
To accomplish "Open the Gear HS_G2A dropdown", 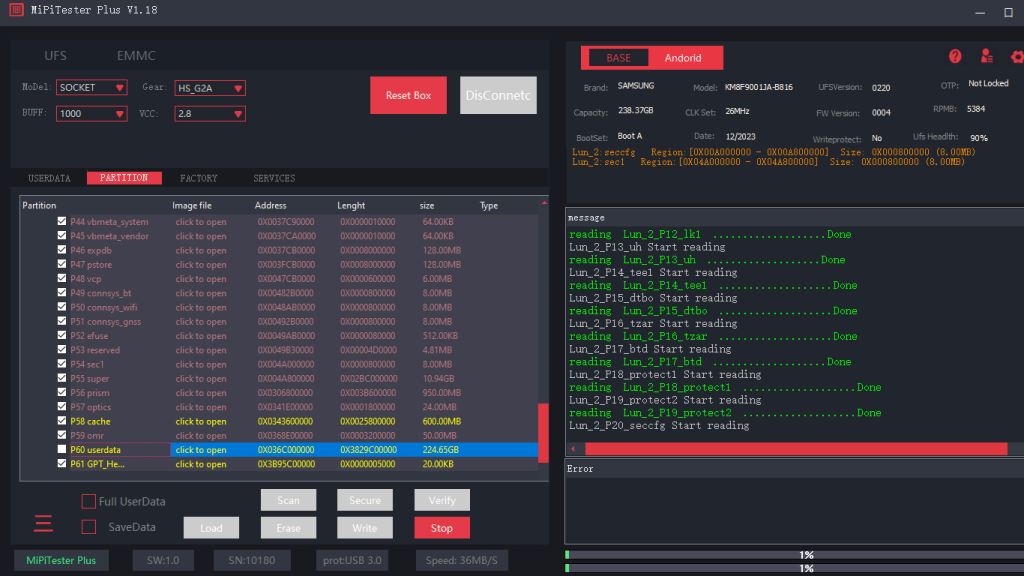I will tap(209, 87).
